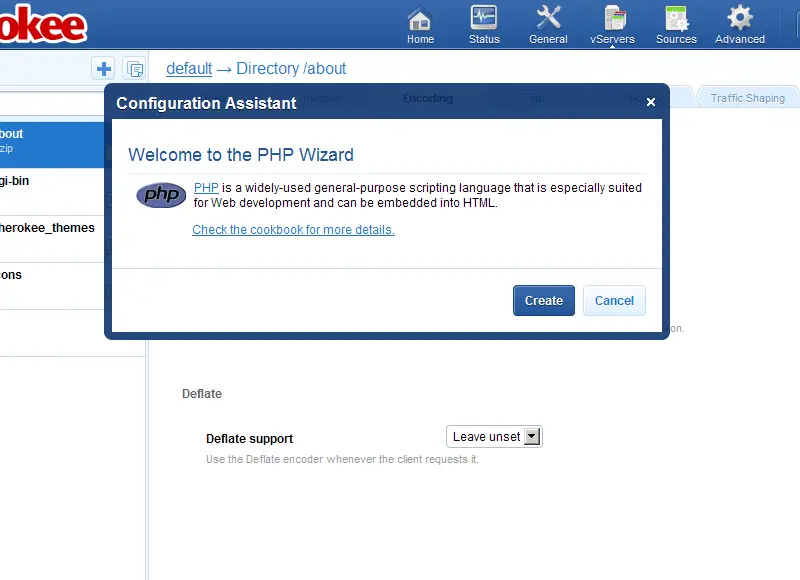Image resolution: width=800 pixels, height=580 pixels.
Task: Click the 'Deflate support' label
Action: (249, 439)
